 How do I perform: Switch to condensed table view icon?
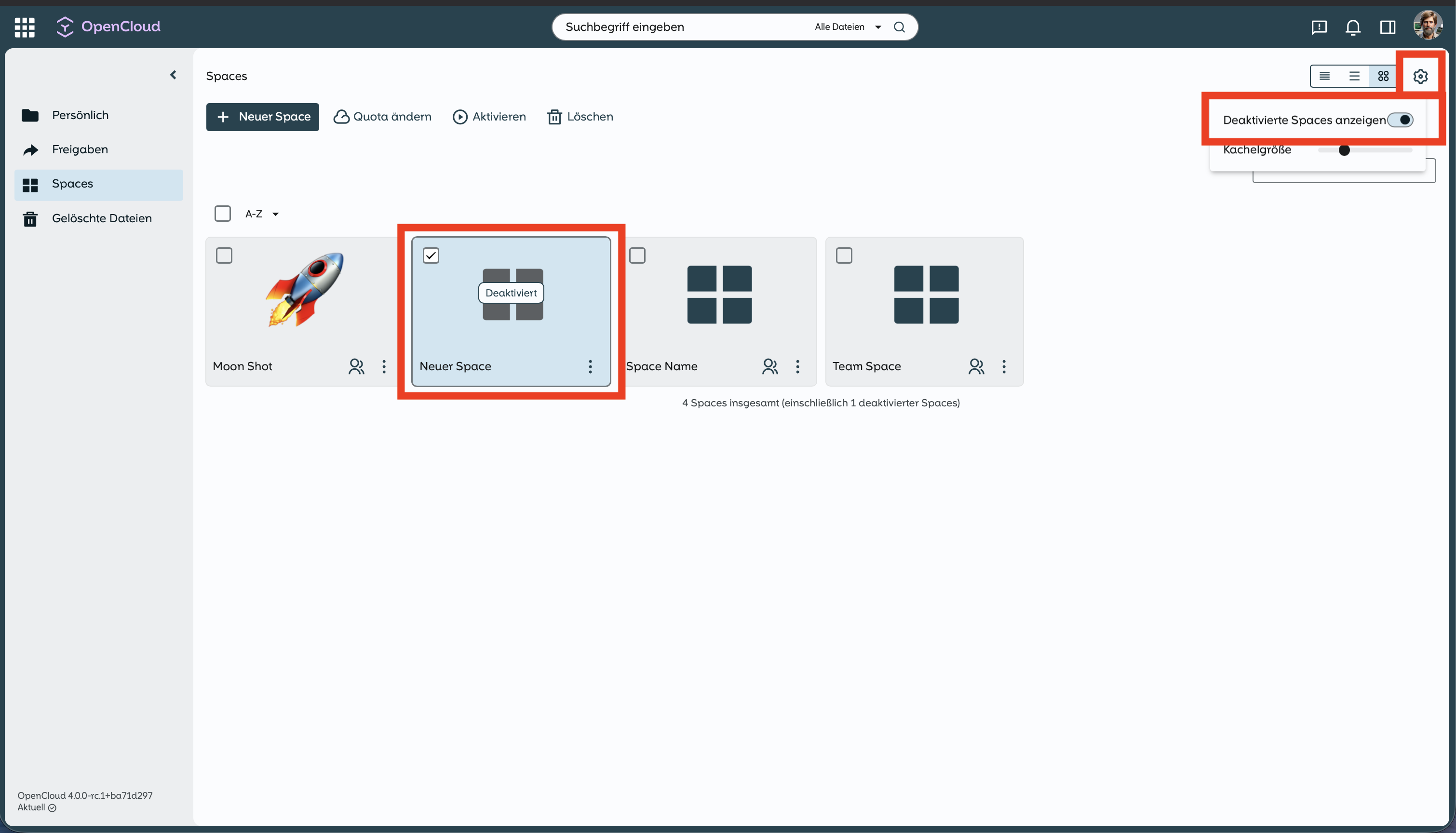point(1324,76)
